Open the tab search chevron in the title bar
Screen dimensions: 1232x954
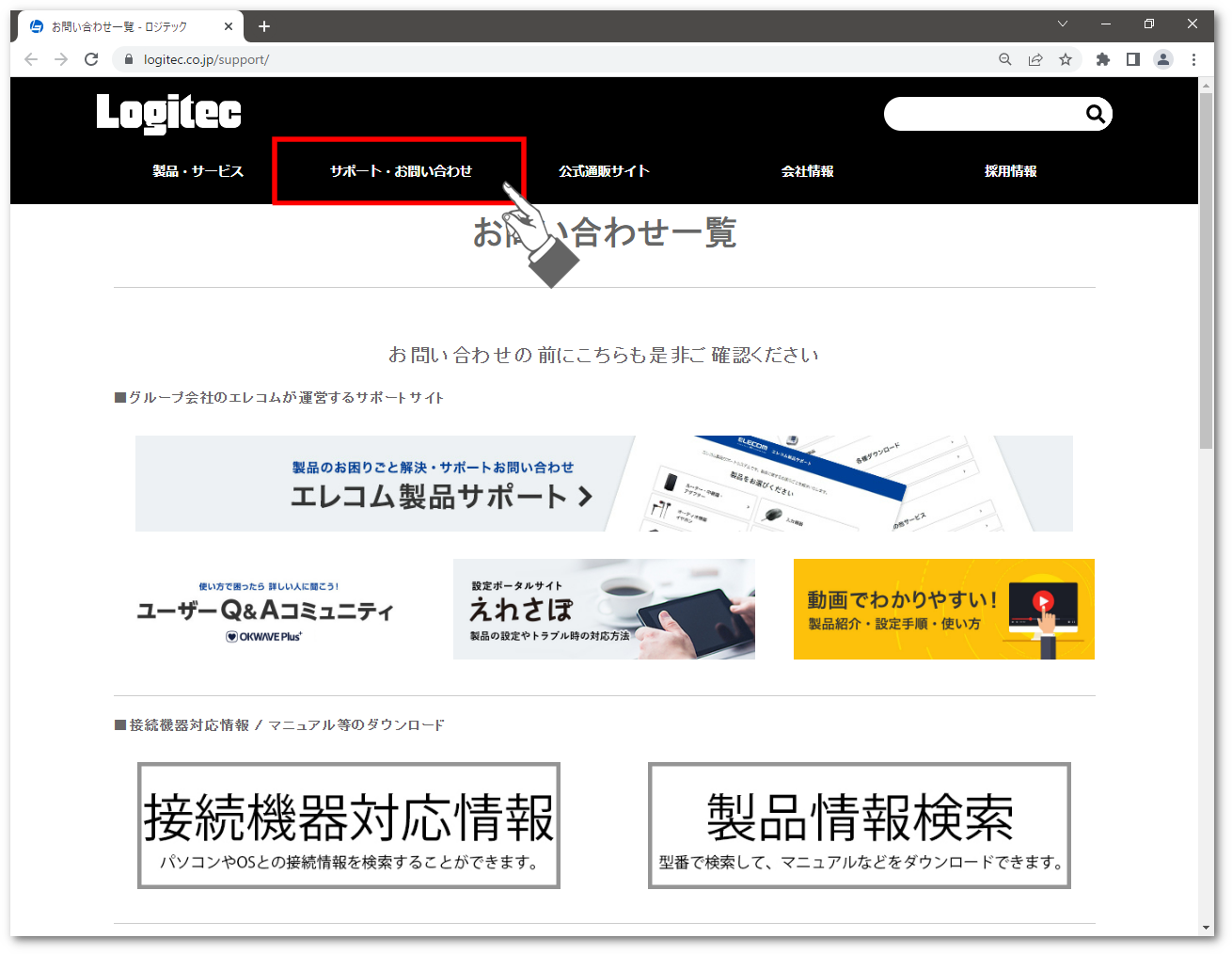(1063, 24)
